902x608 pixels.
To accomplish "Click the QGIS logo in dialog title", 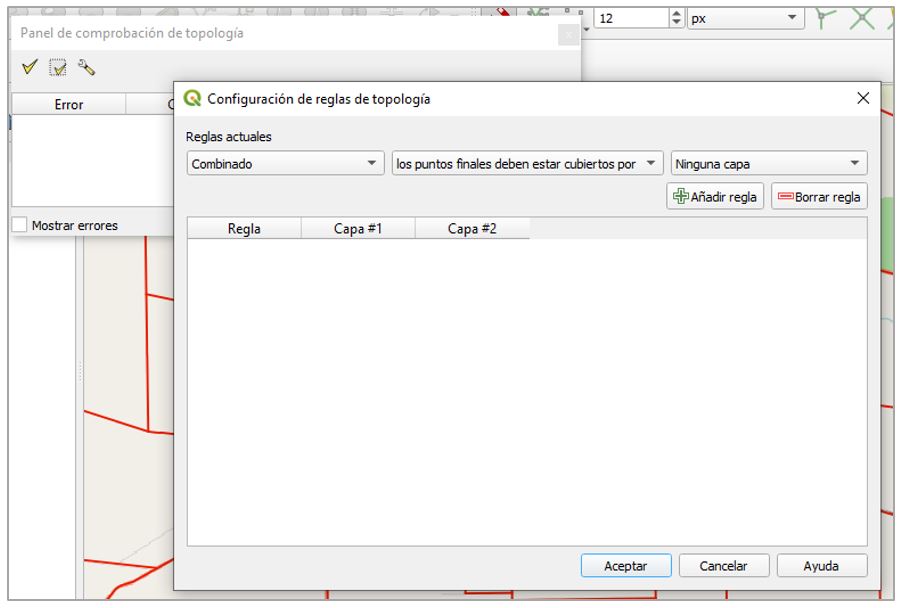I will pos(192,98).
